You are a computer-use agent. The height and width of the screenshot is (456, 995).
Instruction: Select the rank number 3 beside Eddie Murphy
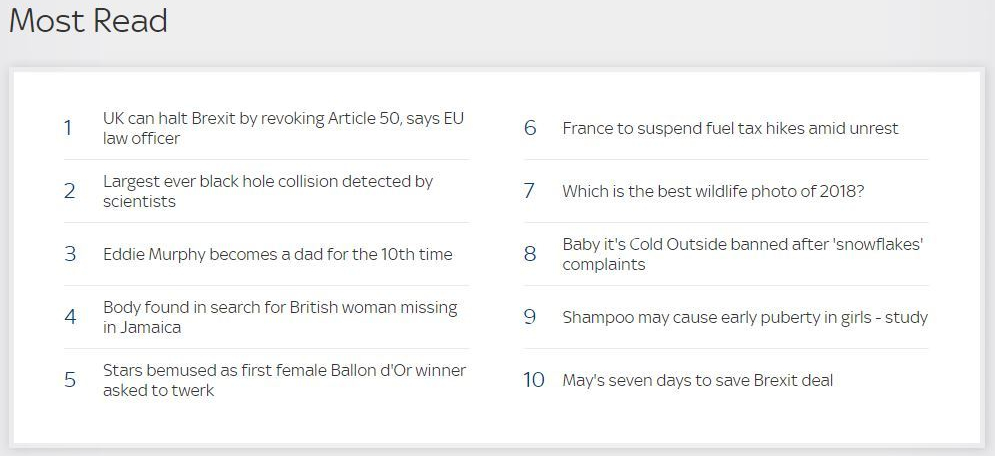click(x=69, y=254)
